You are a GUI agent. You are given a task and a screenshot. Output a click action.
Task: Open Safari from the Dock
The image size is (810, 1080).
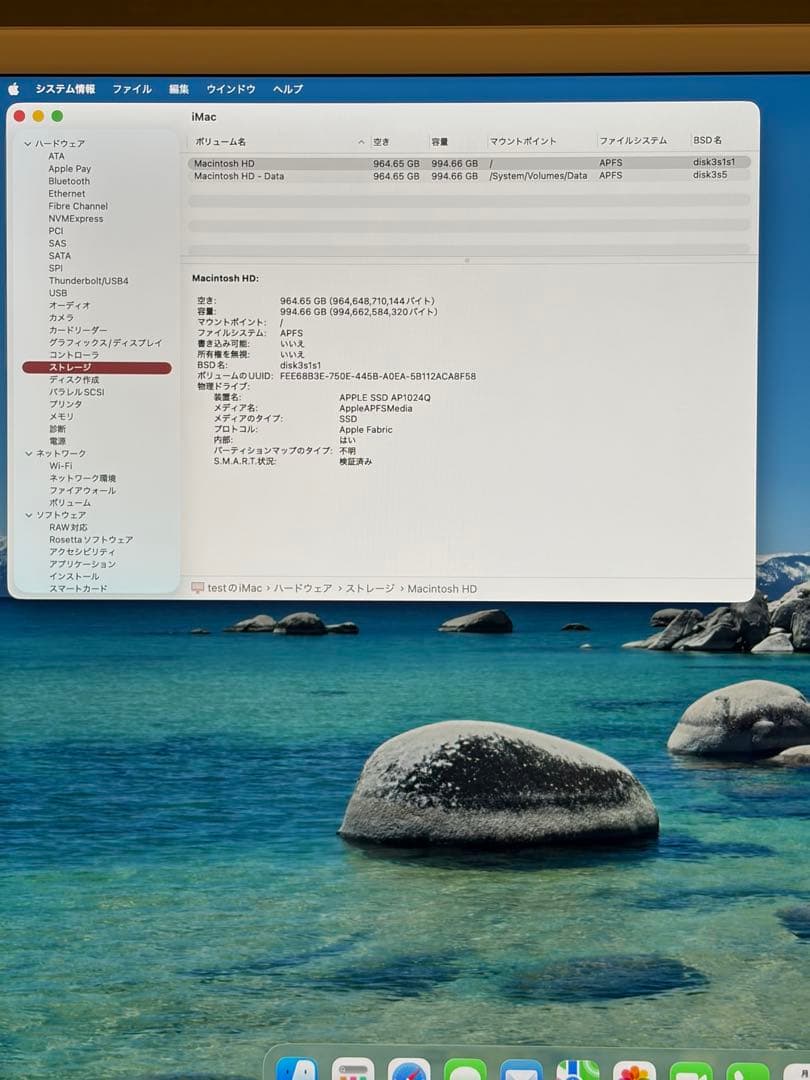(x=412, y=1070)
